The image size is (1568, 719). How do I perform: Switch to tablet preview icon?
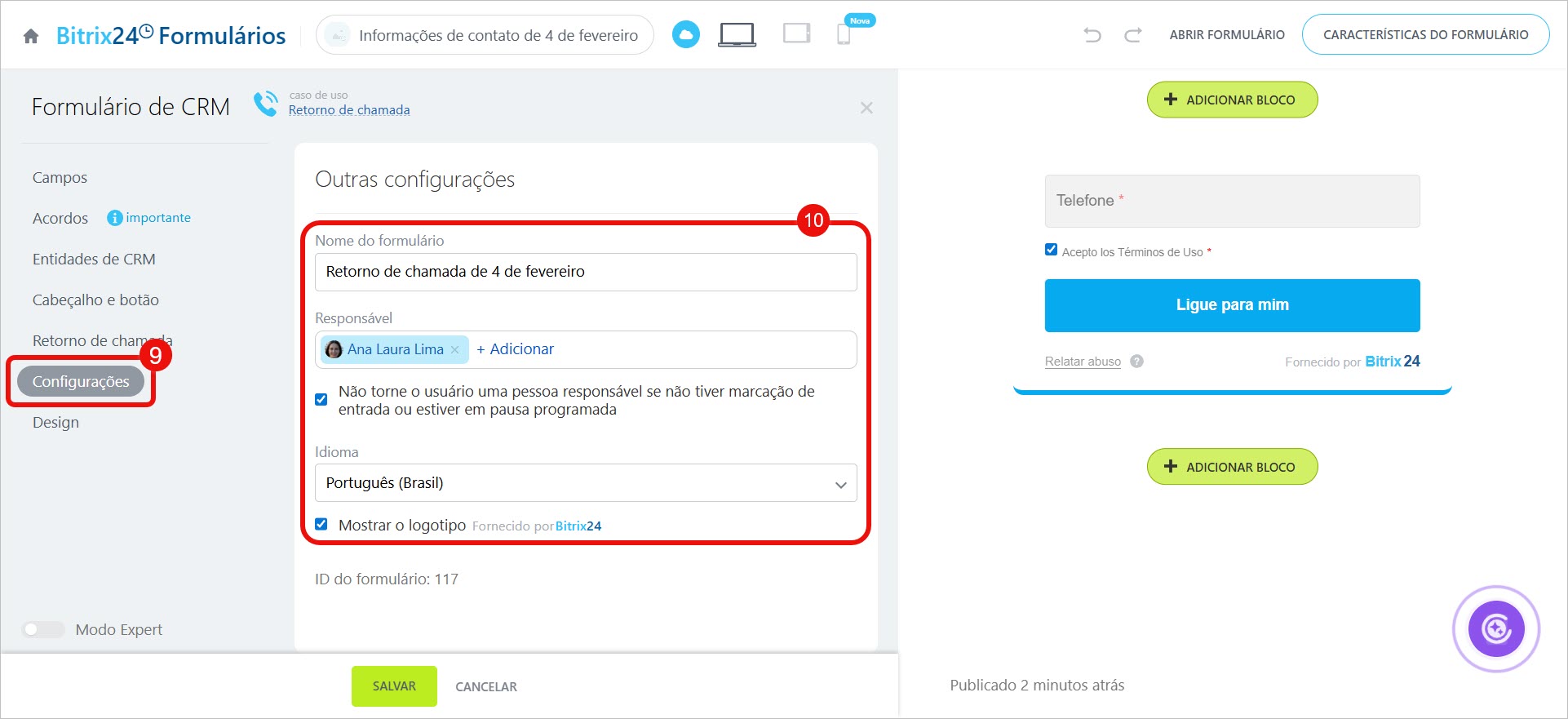click(x=796, y=33)
